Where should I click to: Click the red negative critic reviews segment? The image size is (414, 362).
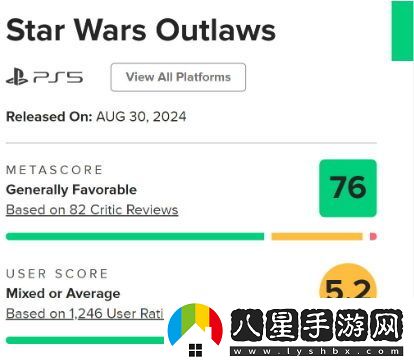point(373,236)
